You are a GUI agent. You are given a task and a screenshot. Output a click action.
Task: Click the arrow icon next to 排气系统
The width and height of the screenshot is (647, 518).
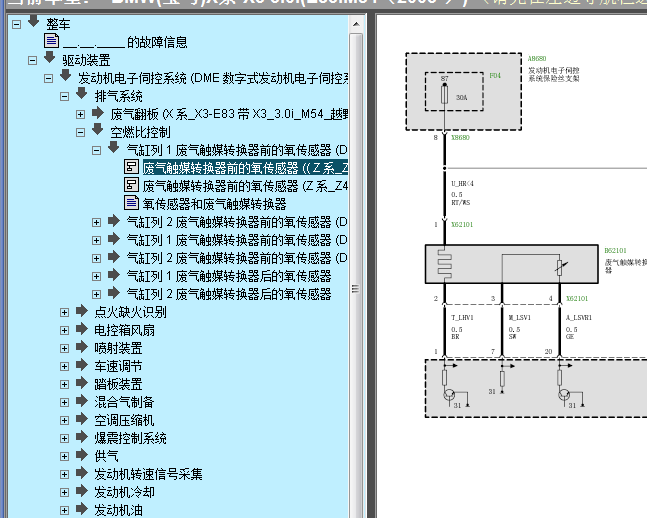82,96
